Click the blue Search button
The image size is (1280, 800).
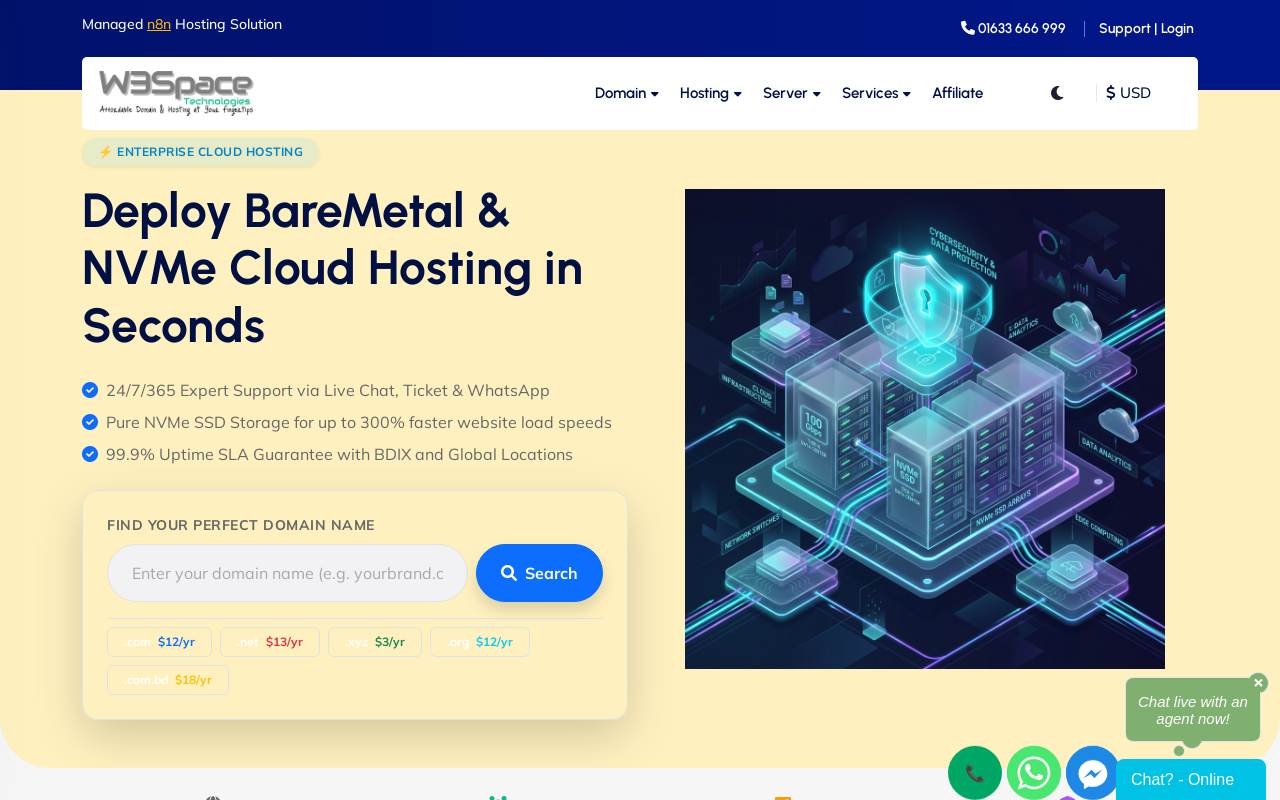click(539, 573)
